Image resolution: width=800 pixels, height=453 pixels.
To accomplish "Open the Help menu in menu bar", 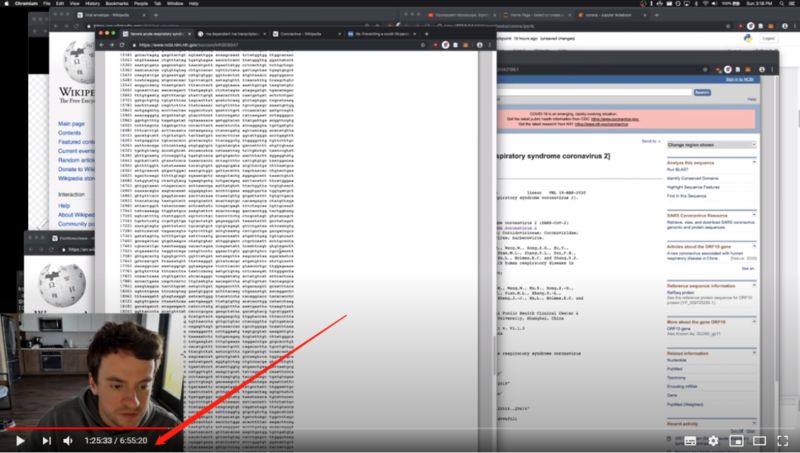I will 194,4.
